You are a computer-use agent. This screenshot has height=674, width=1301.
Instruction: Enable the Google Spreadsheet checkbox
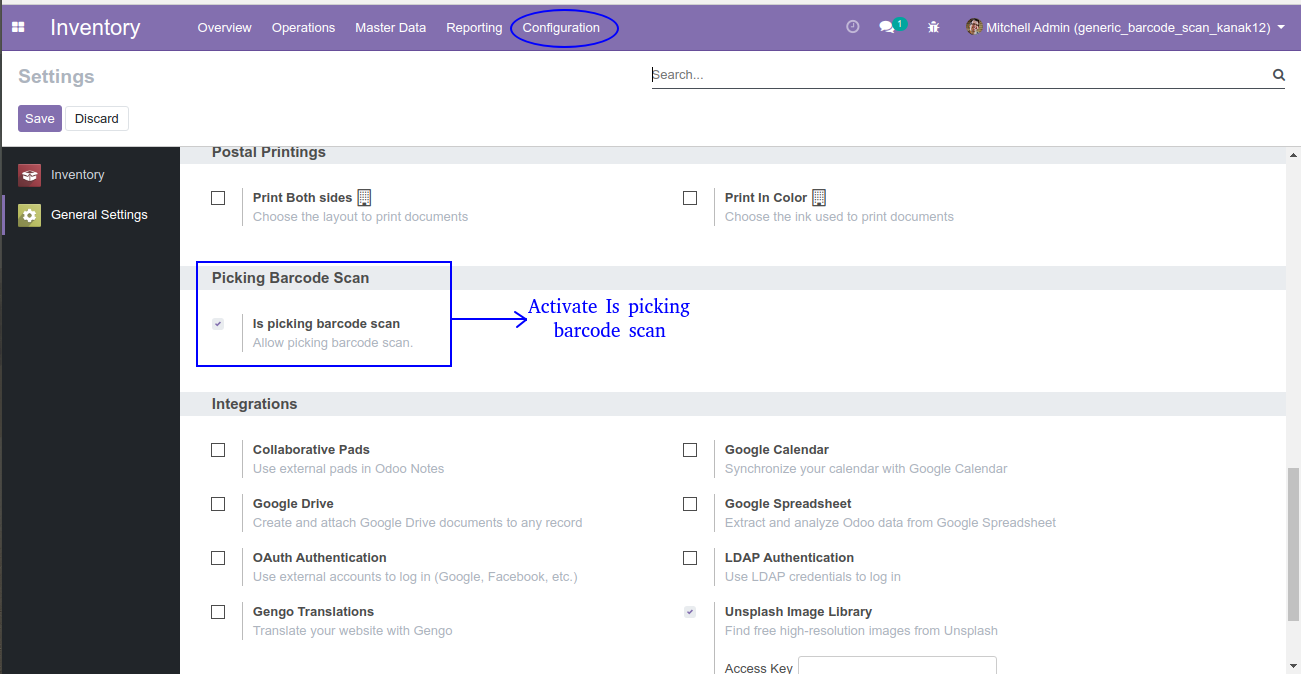click(x=690, y=504)
